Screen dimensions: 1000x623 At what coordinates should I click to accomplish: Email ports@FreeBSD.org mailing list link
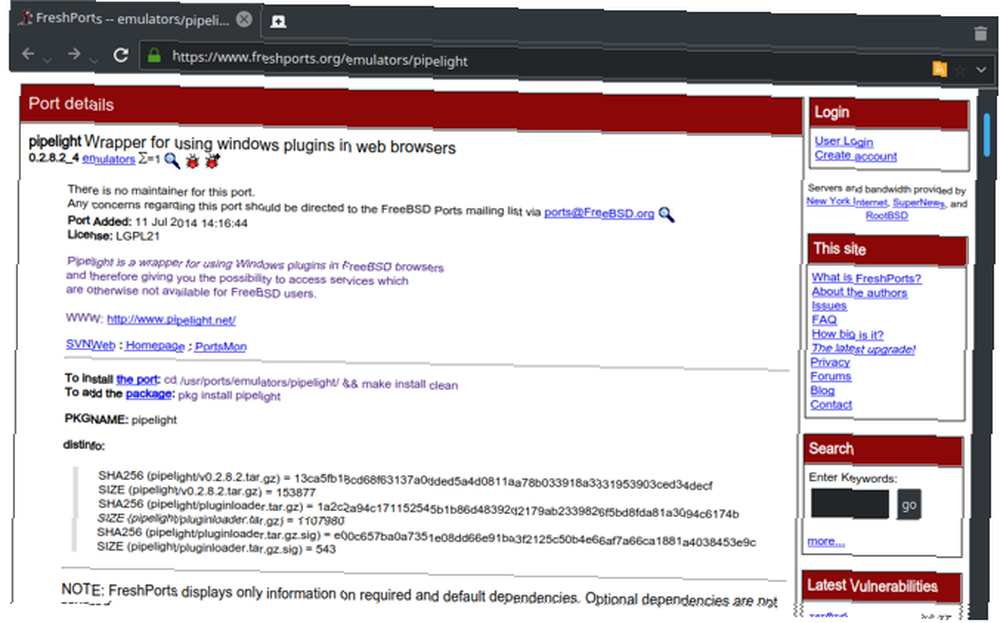click(599, 213)
